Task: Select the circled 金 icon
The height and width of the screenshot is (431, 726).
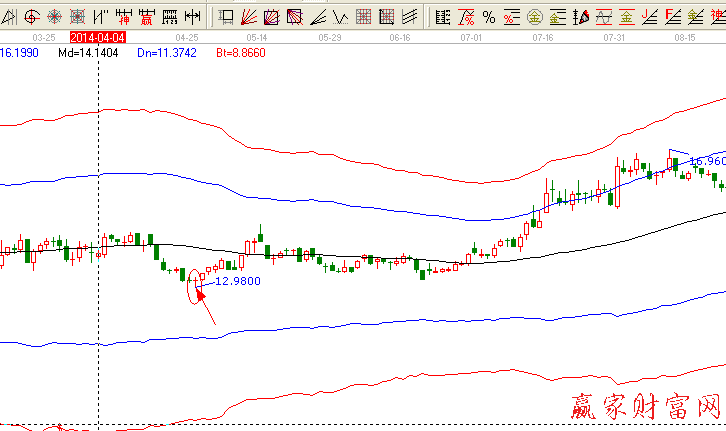Action: click(535, 17)
